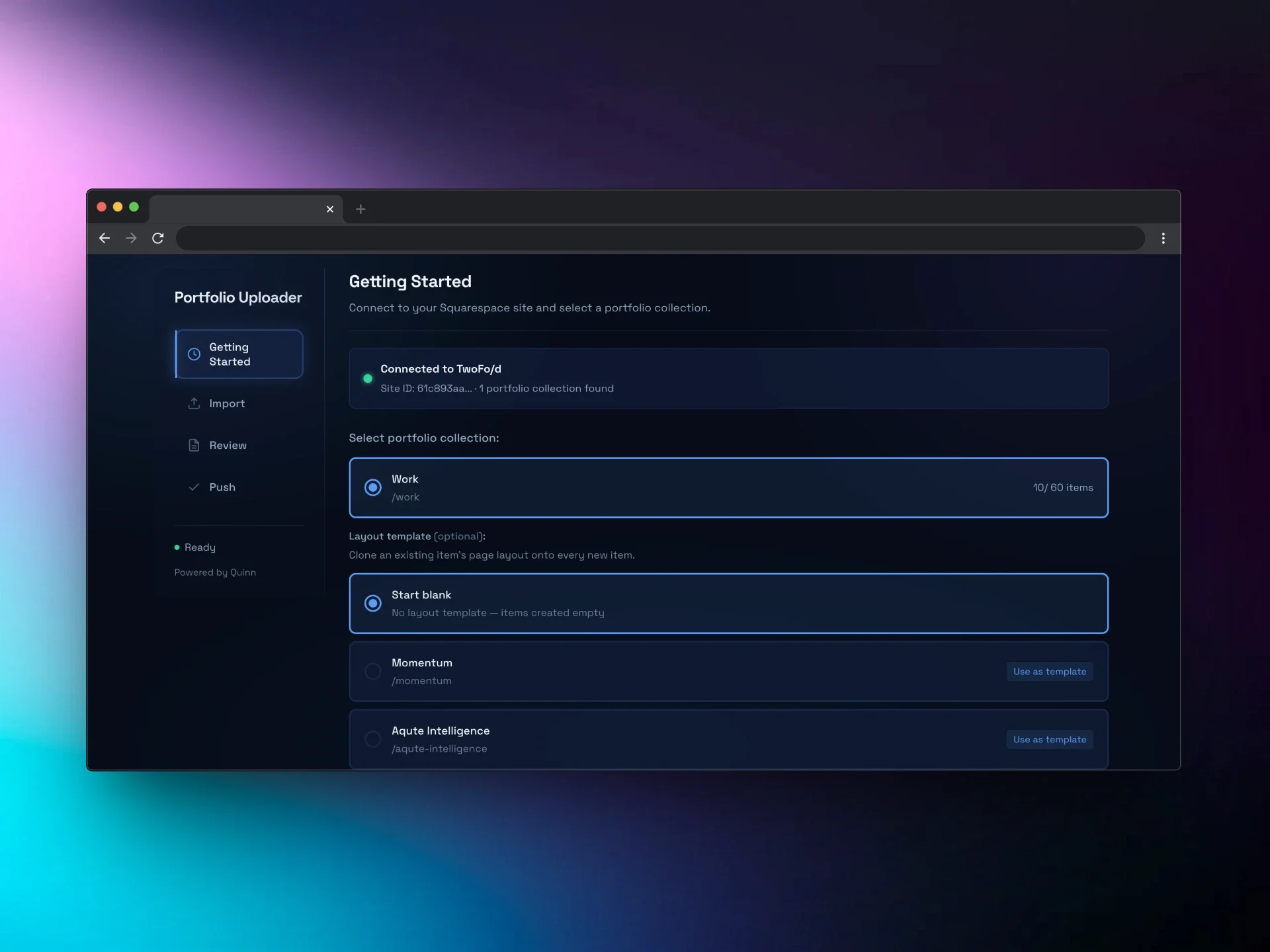Choose the Start blank radio option
Image resolution: width=1270 pixels, height=952 pixels.
(x=373, y=604)
